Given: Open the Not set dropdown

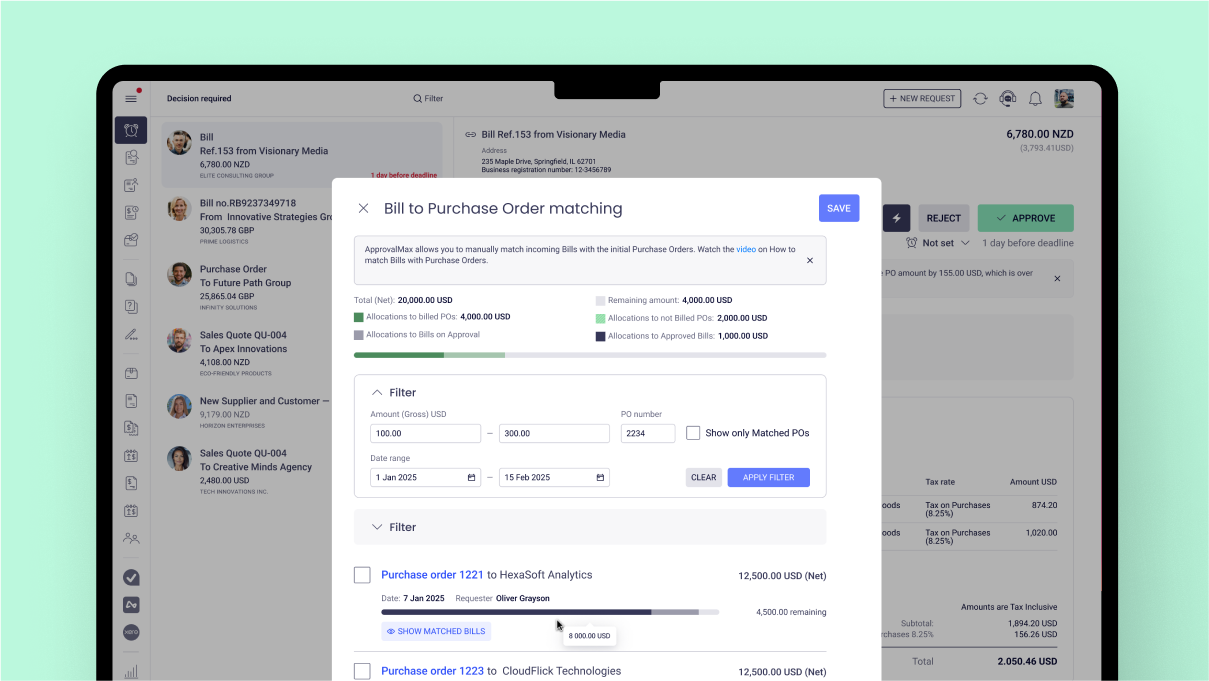Looking at the screenshot, I should click(937, 243).
